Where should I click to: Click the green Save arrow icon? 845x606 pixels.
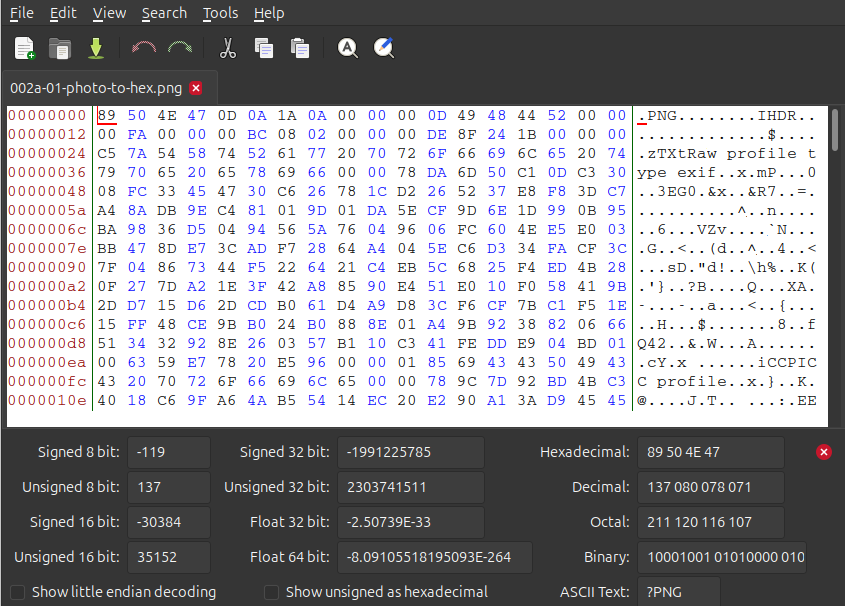tap(96, 48)
